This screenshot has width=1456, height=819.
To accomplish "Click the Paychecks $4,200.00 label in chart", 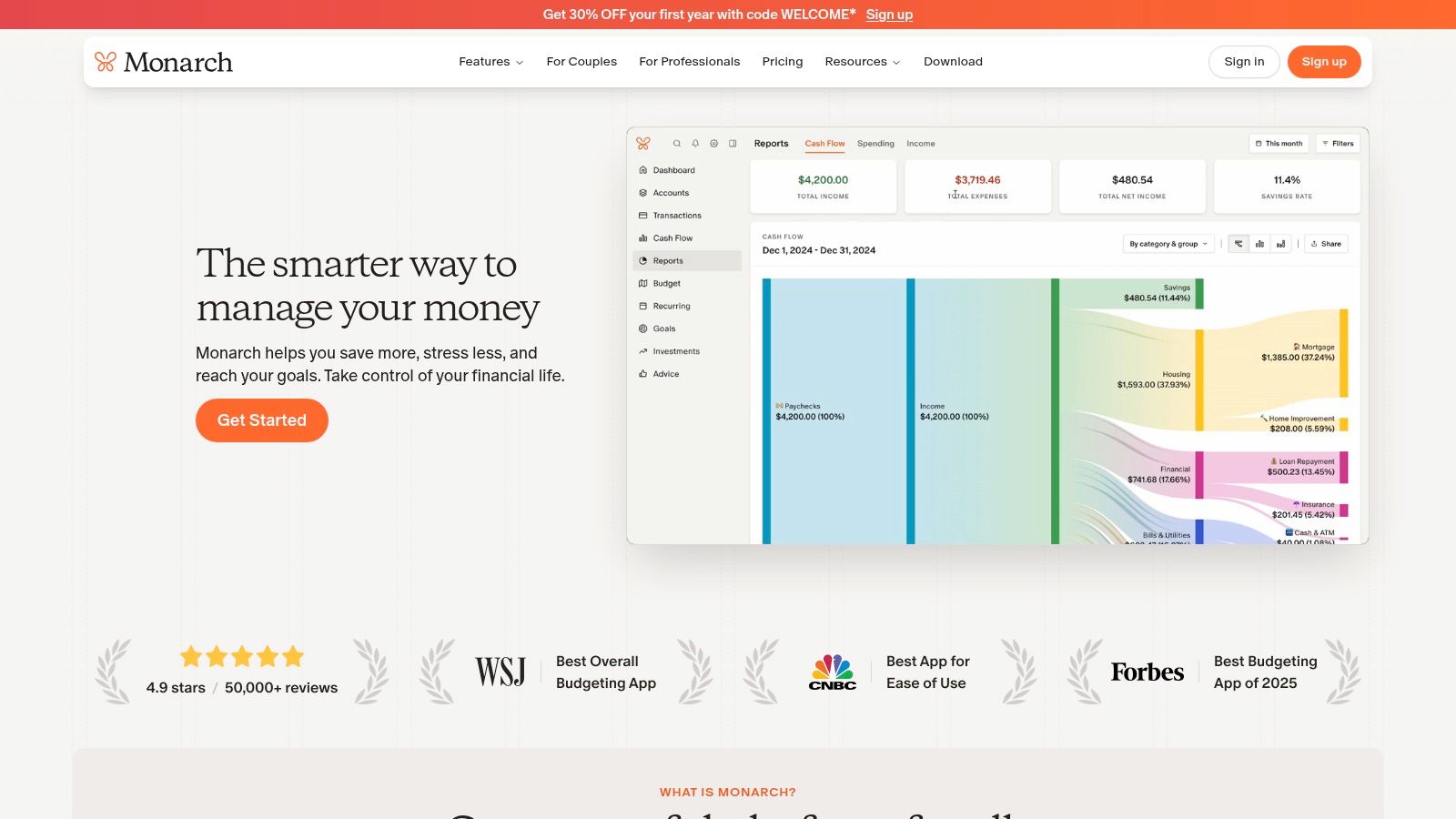I will pos(810,411).
